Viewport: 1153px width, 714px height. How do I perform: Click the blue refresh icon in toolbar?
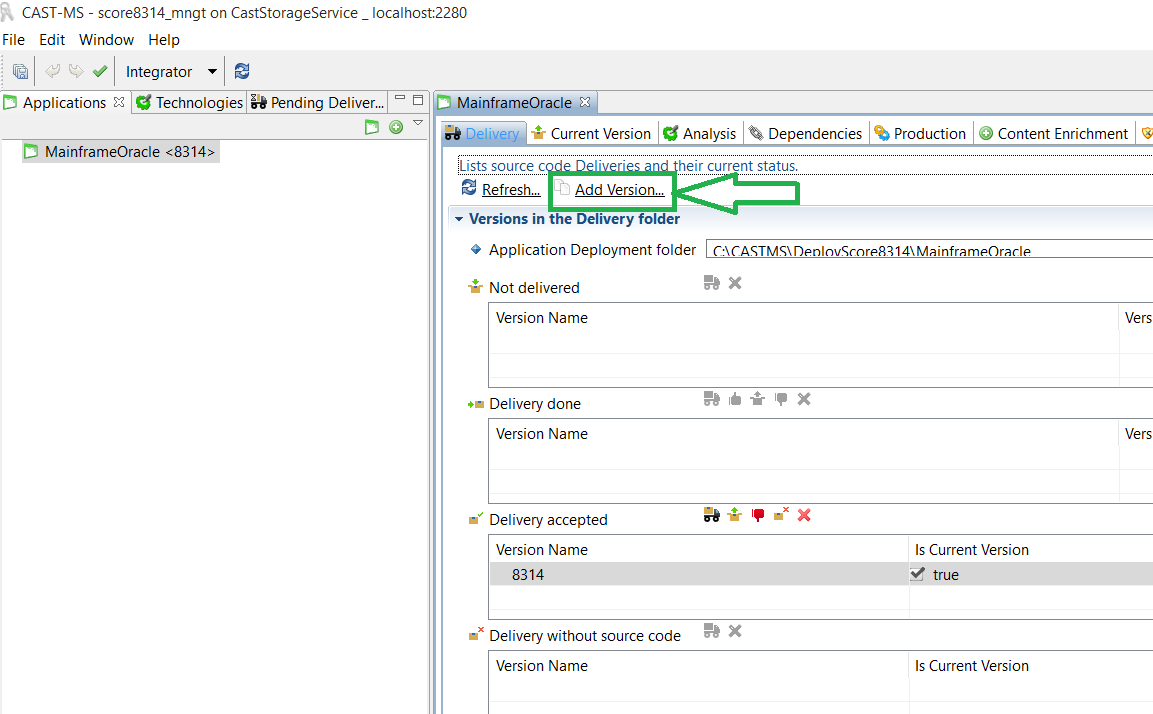[x=242, y=72]
